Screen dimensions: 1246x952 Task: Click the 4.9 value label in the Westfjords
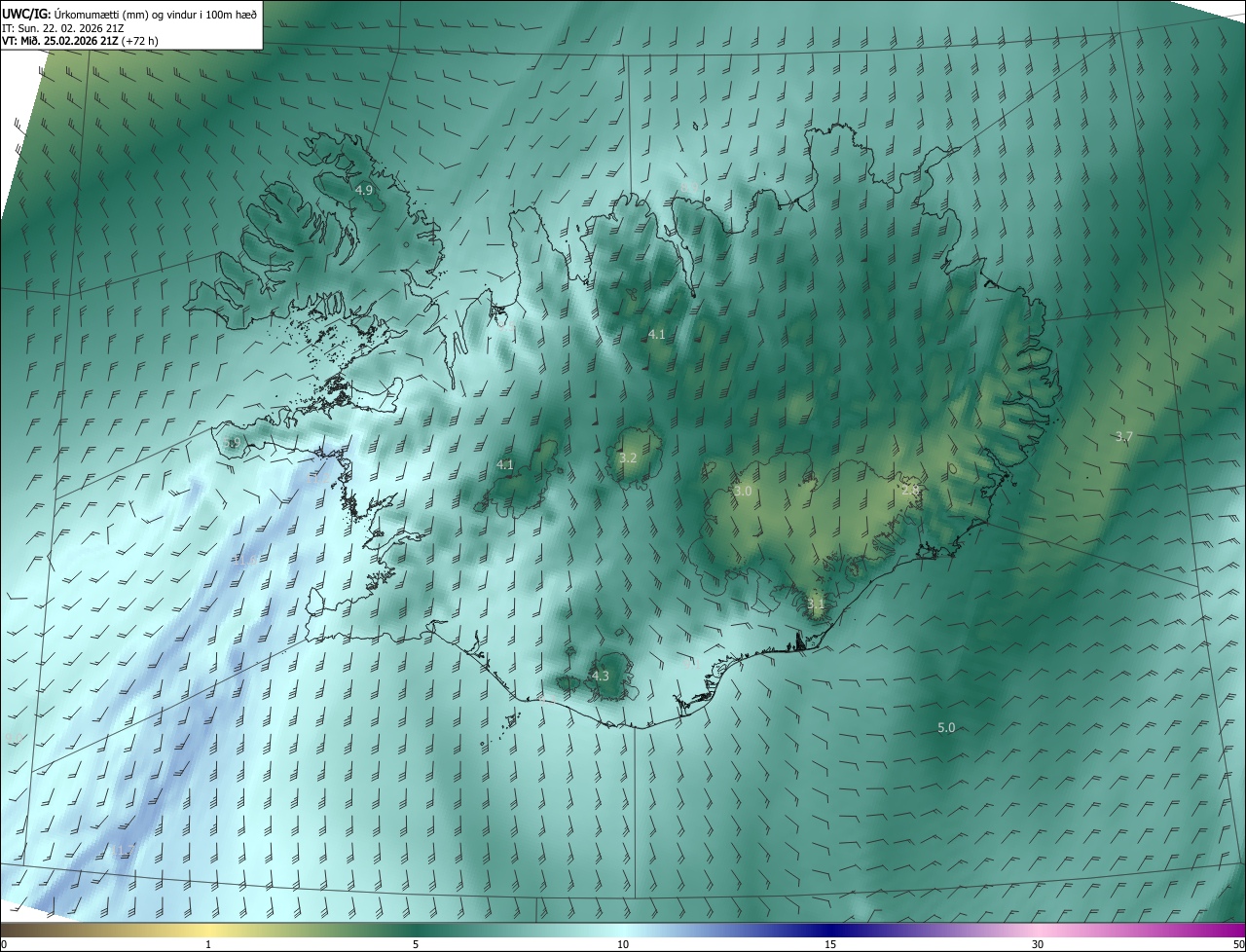click(x=364, y=190)
